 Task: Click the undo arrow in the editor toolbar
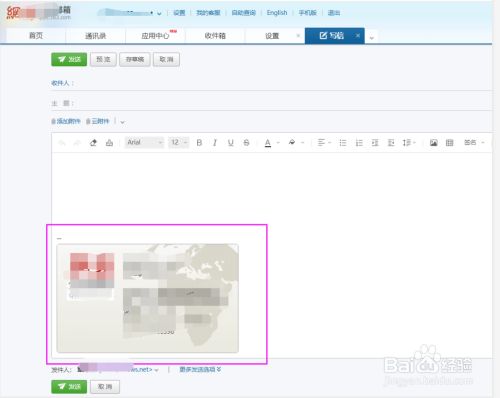(x=62, y=143)
